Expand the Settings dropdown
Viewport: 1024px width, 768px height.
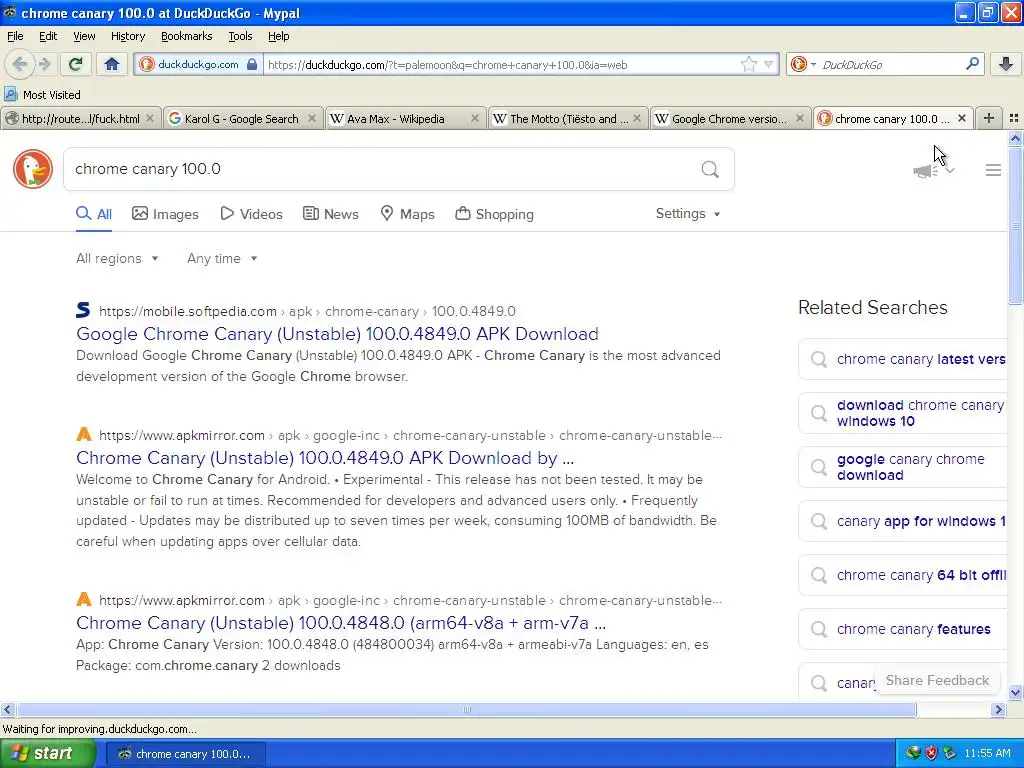(688, 214)
